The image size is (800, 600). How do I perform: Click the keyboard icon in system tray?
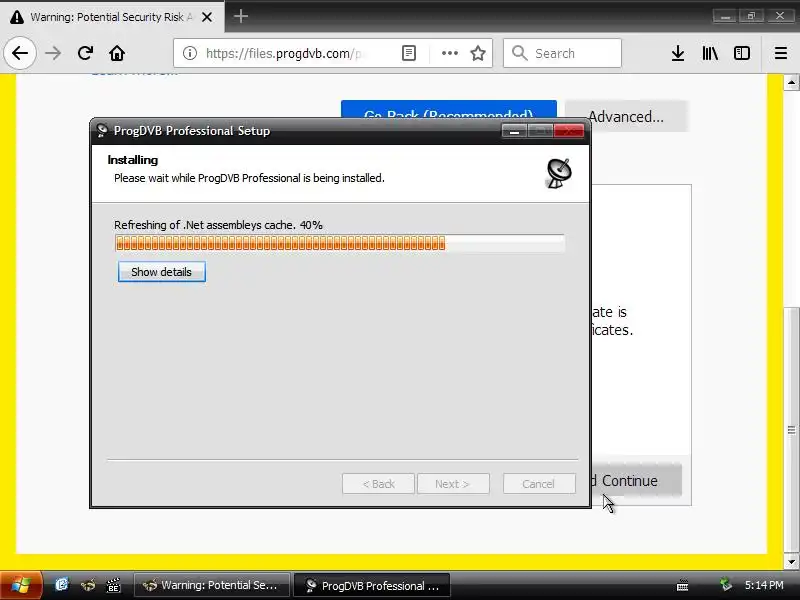click(682, 585)
